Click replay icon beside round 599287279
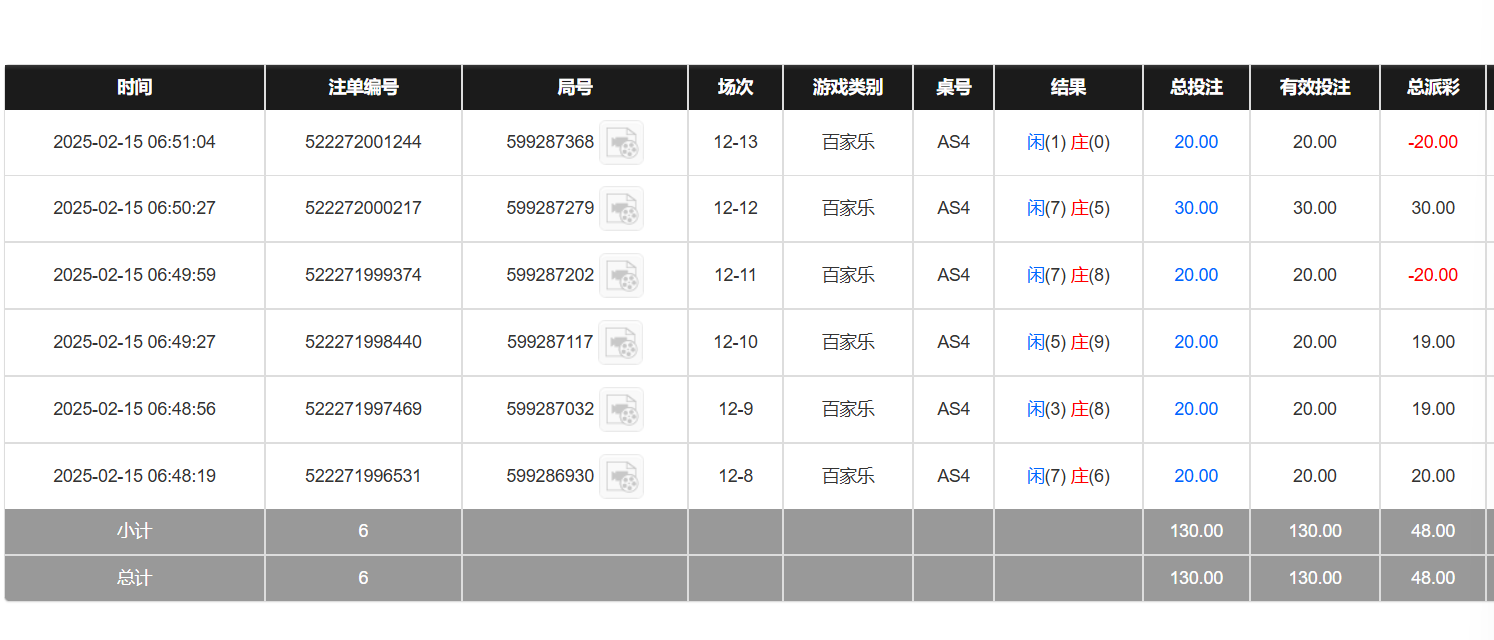This screenshot has width=1494, height=640. (621, 209)
